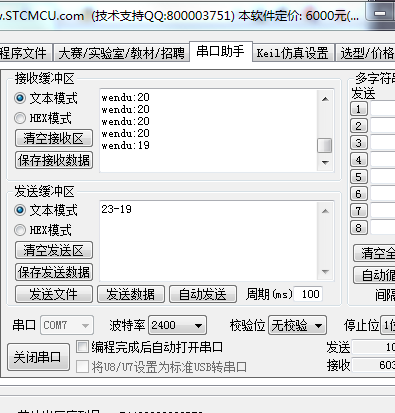This screenshot has height=413, width=395.
Task: Click send area scrollbar up arrow
Action: [325, 211]
